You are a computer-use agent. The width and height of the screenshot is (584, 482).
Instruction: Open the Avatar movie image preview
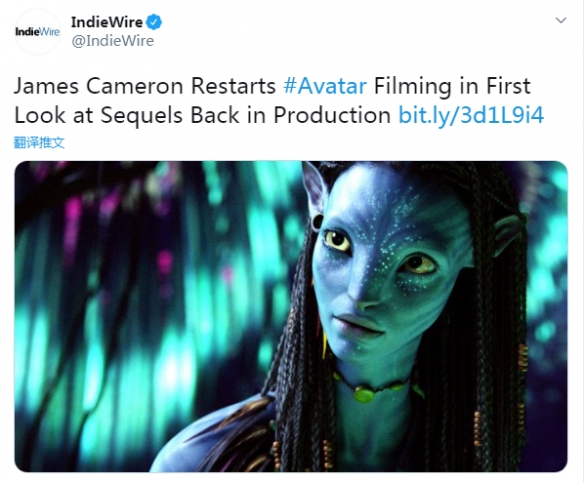[x=291, y=317]
